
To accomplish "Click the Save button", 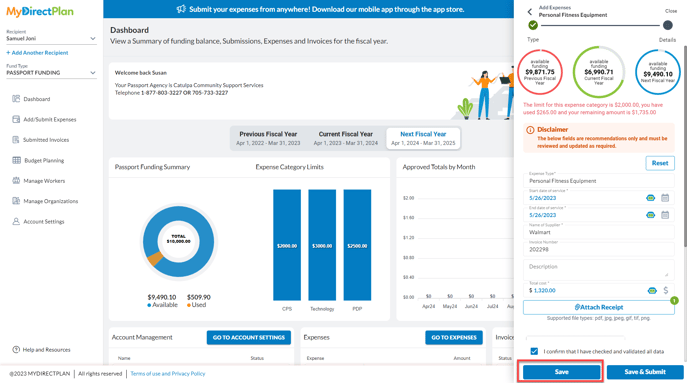I will (561, 372).
